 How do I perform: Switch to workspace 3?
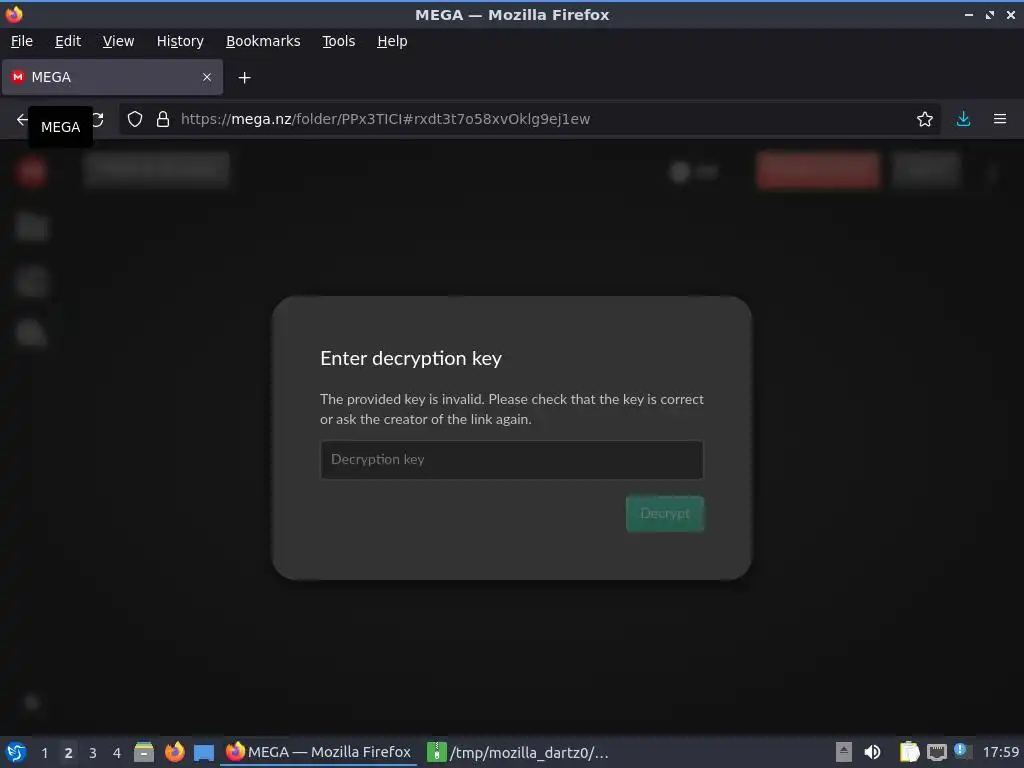[x=93, y=753]
